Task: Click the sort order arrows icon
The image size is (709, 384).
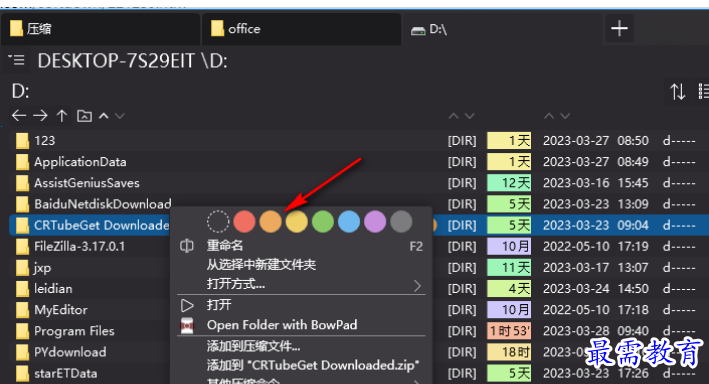Action: click(x=677, y=92)
